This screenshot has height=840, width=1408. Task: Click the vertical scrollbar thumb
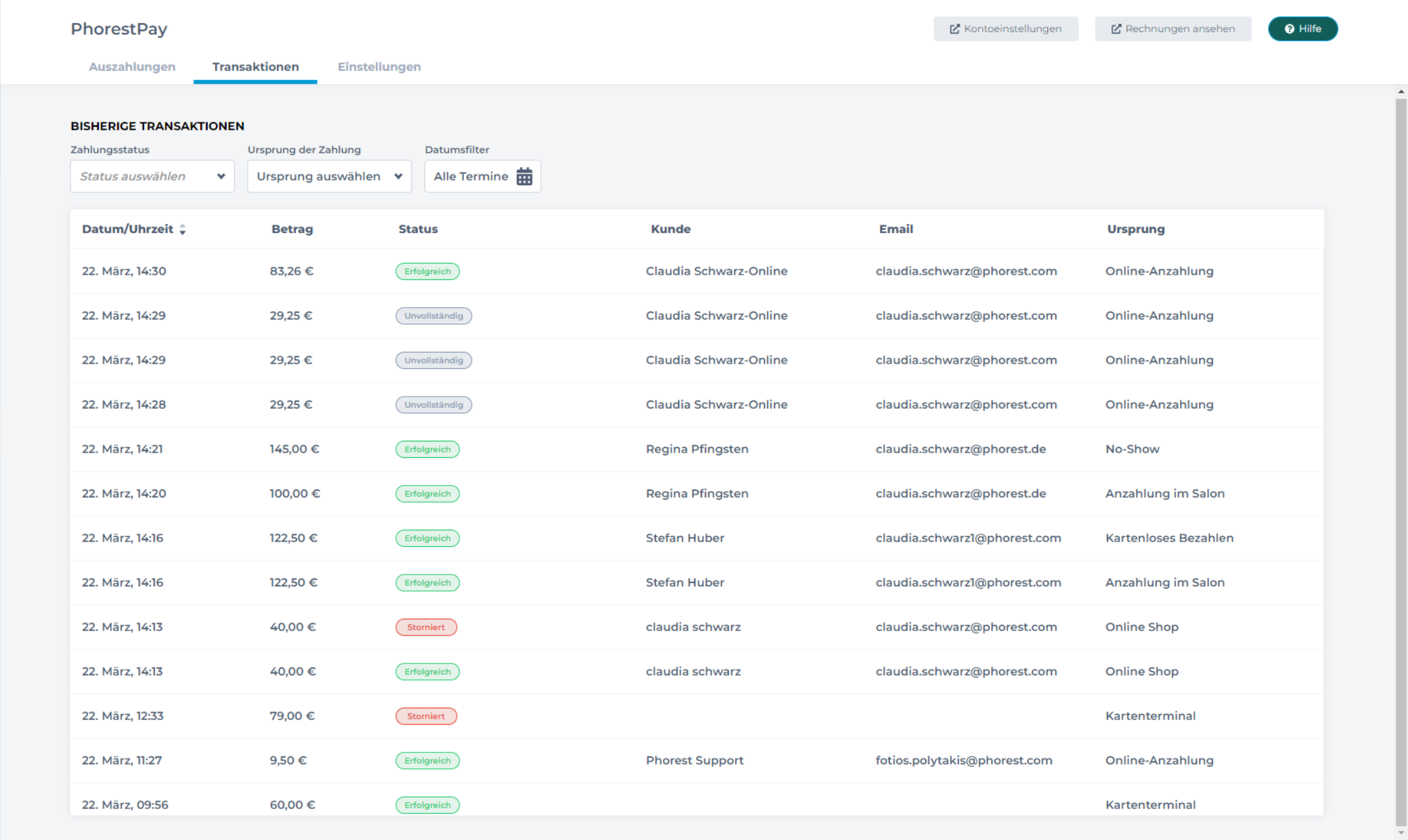(x=1401, y=461)
